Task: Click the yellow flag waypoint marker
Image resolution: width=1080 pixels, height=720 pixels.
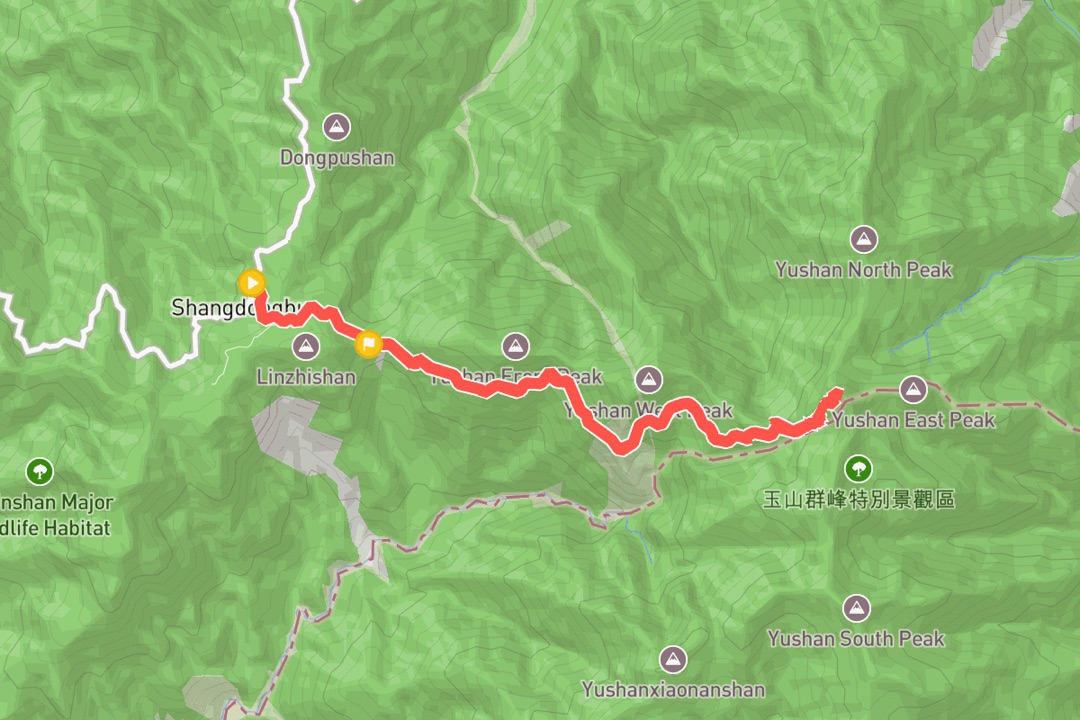Action: (x=368, y=344)
